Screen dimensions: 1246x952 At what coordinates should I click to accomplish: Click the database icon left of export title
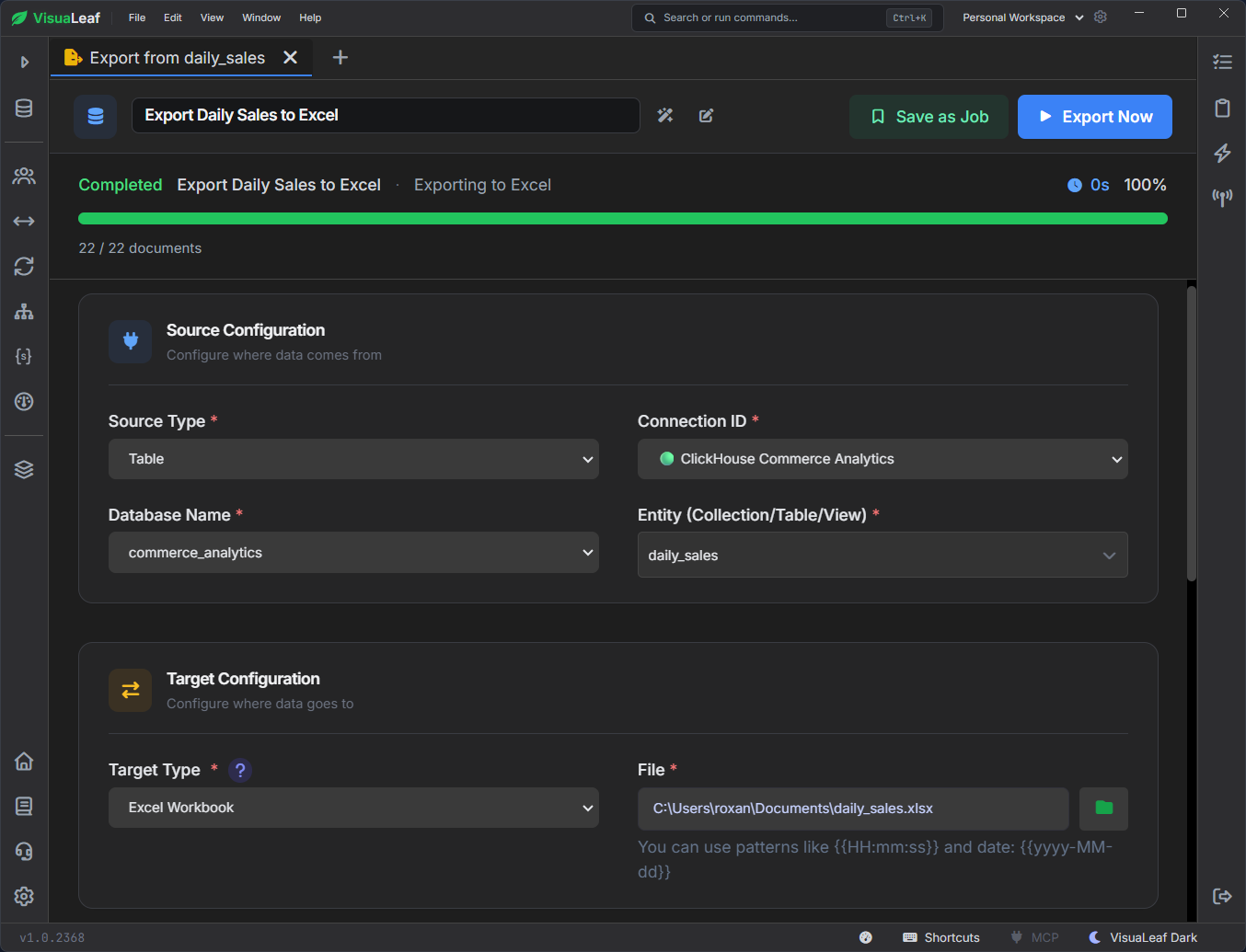coord(96,116)
